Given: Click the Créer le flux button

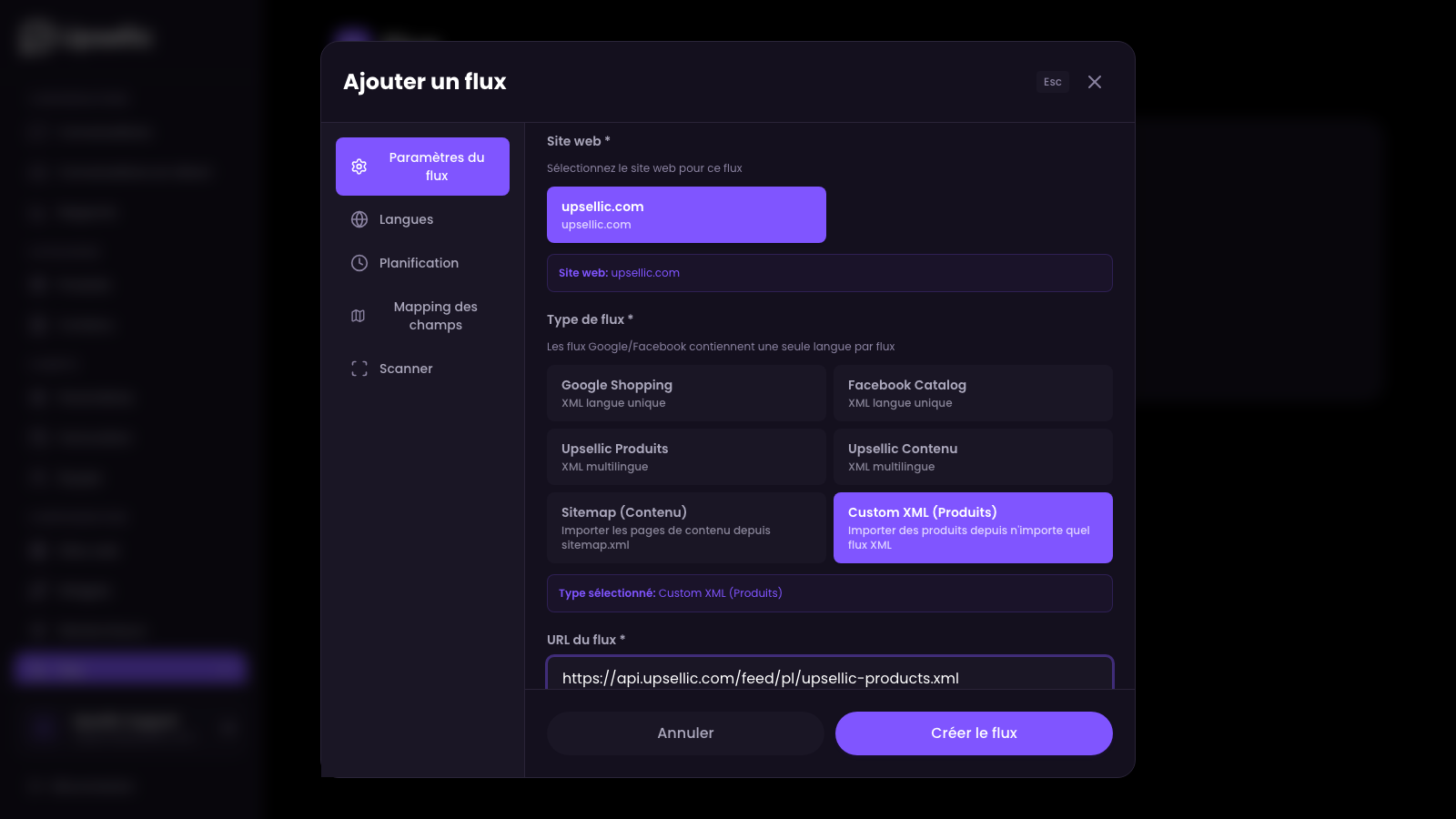Looking at the screenshot, I should tap(974, 733).
